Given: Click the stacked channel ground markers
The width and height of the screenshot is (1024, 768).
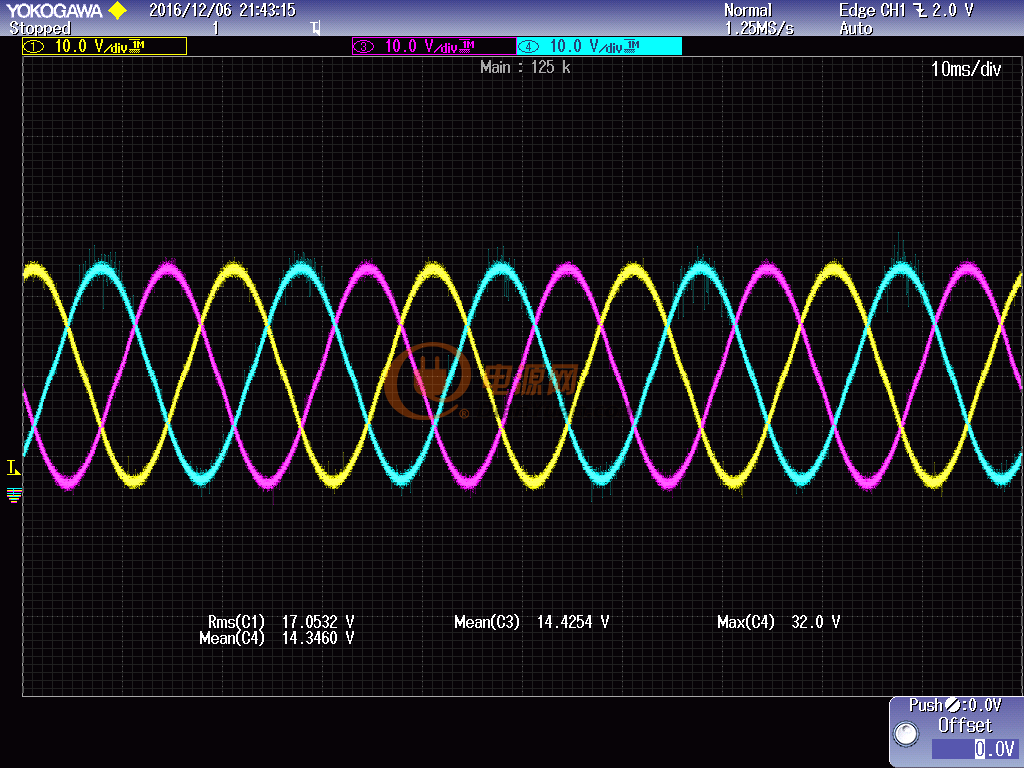Looking at the screenshot, I should (14, 495).
